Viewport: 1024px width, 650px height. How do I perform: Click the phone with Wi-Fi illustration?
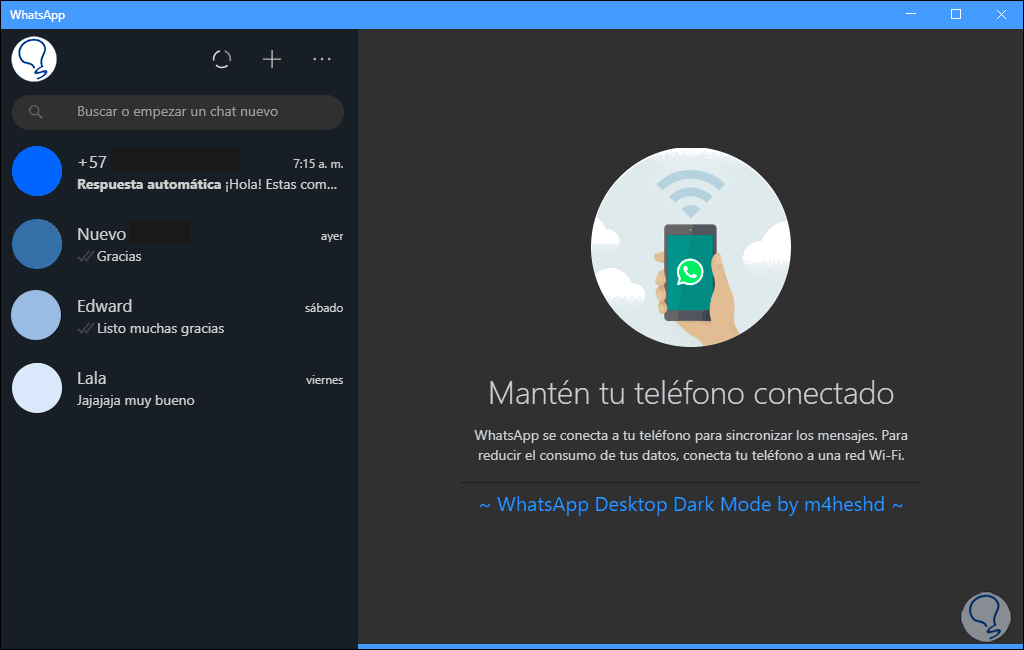click(691, 247)
